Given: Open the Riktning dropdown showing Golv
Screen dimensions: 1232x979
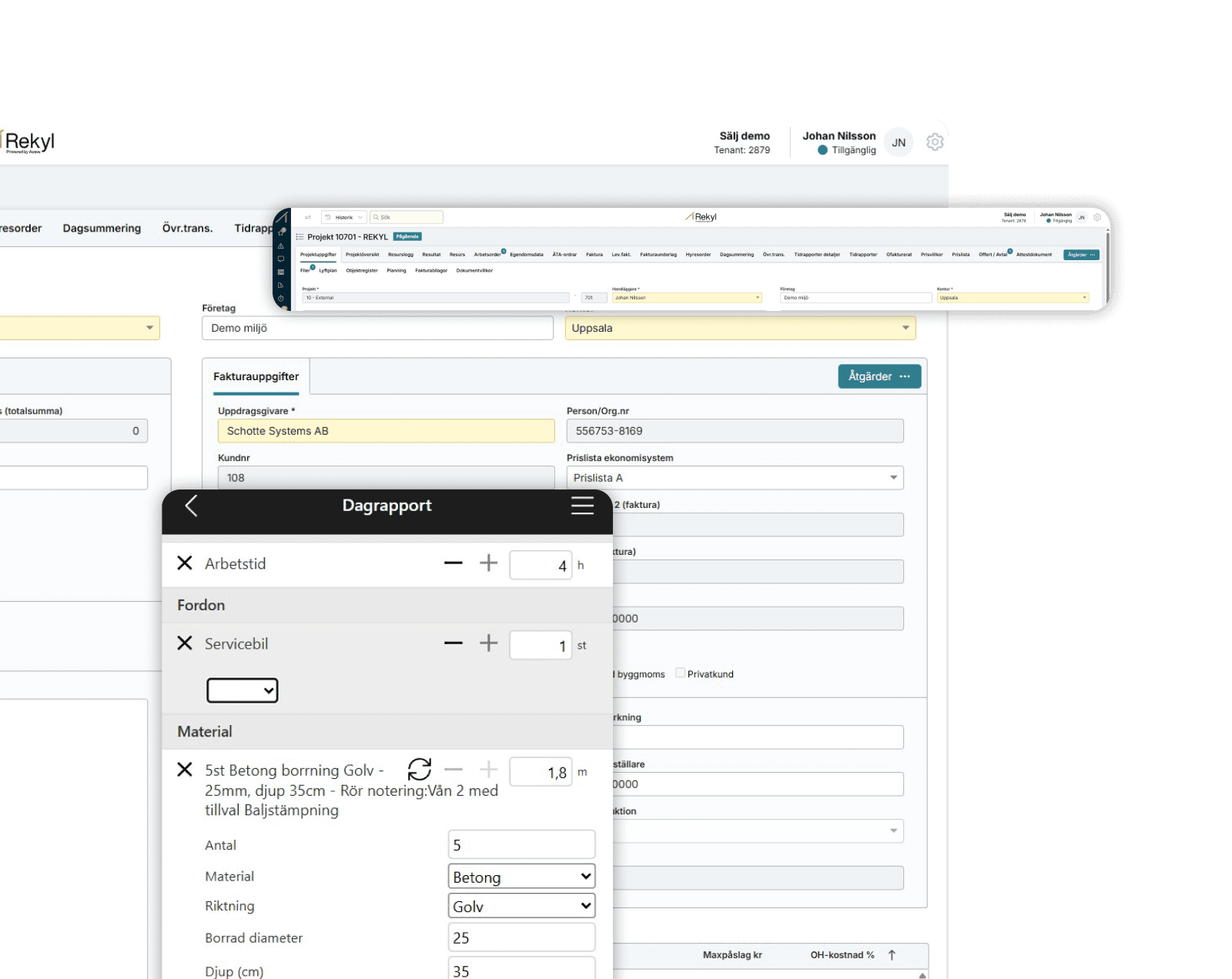Looking at the screenshot, I should click(521, 906).
